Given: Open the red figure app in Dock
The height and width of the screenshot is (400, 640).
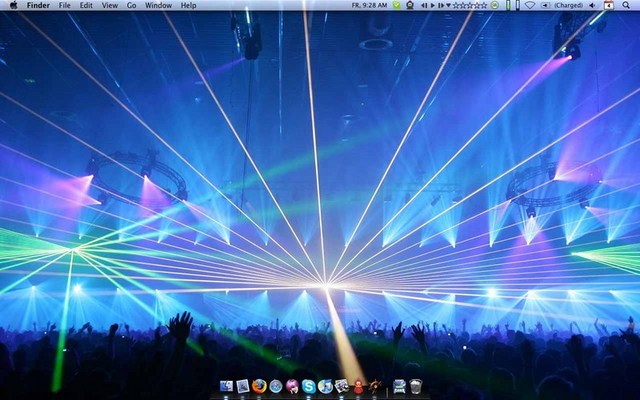Looking at the screenshot, I should click(x=358, y=386).
